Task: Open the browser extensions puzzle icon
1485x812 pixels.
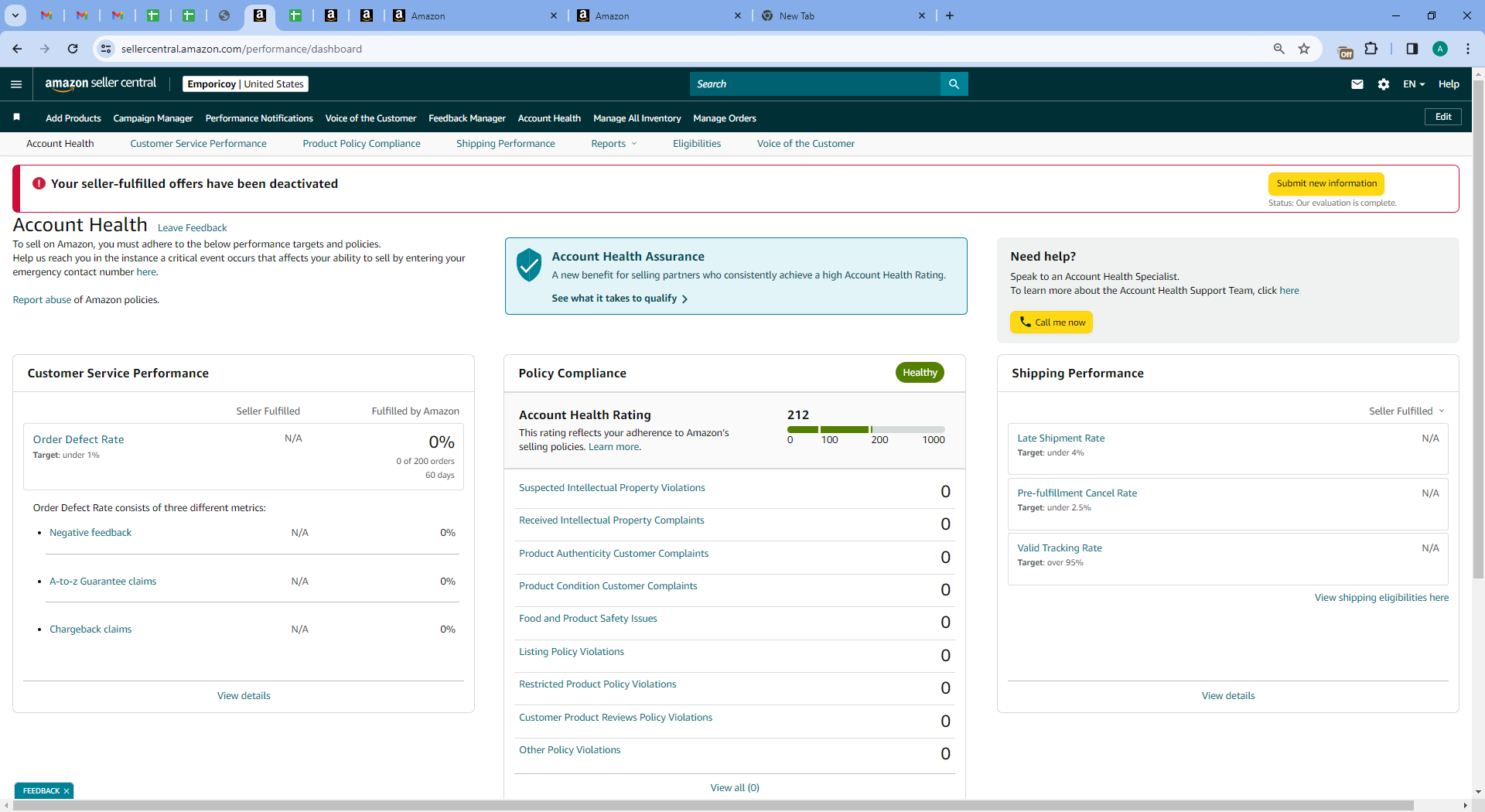Action: pyautogui.click(x=1371, y=49)
